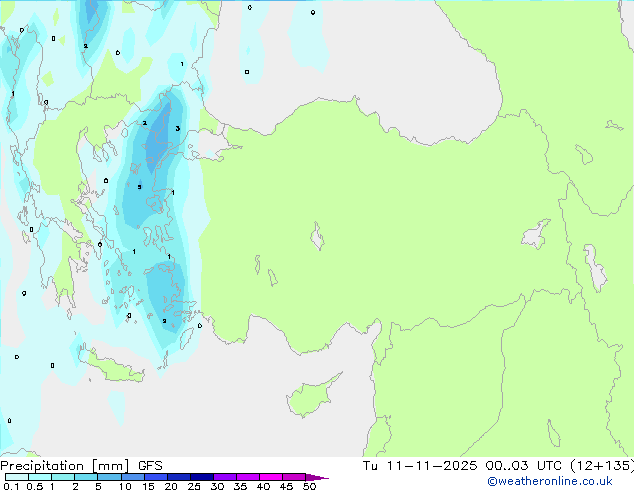Screen dimensions: 634x490
Task: Click the '25' legend scale label
Action: pyautogui.click(x=194, y=486)
